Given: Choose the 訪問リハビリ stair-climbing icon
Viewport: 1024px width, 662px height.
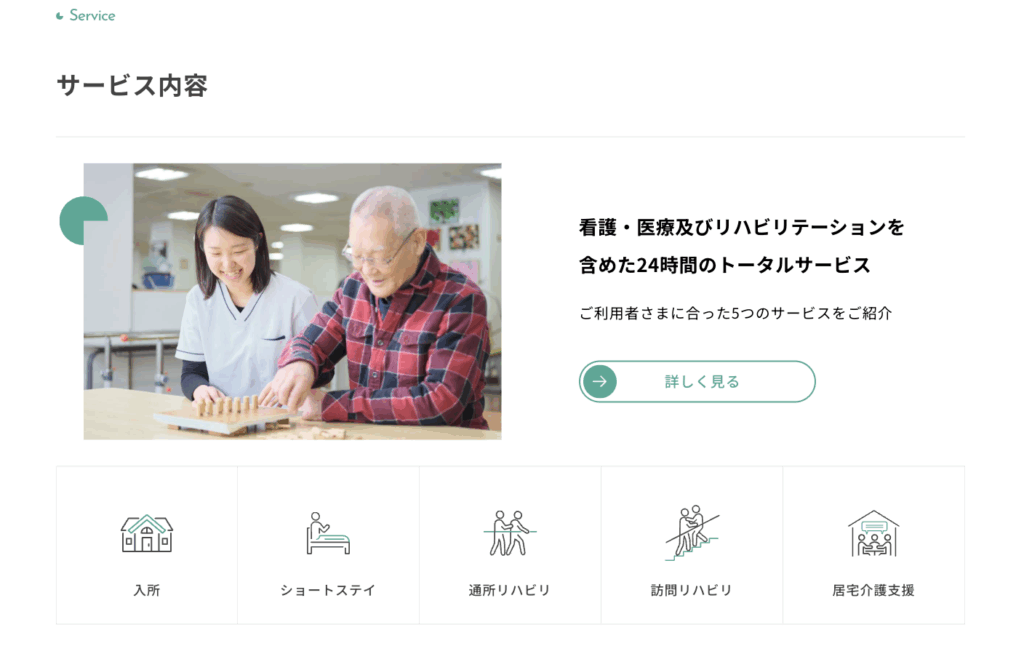Looking at the screenshot, I should (x=692, y=532).
